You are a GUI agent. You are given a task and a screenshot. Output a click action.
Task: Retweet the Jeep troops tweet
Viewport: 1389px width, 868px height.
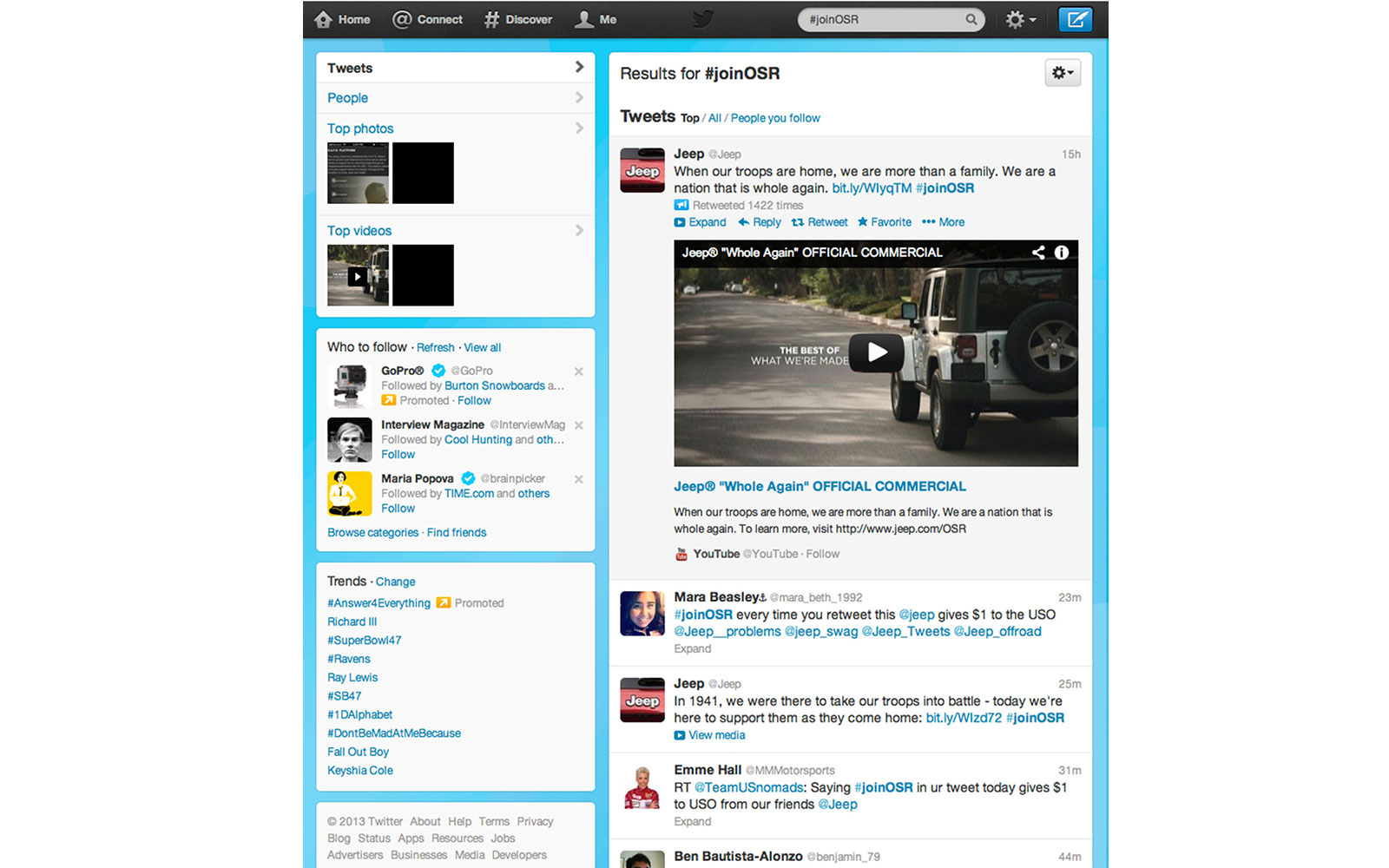pos(820,222)
